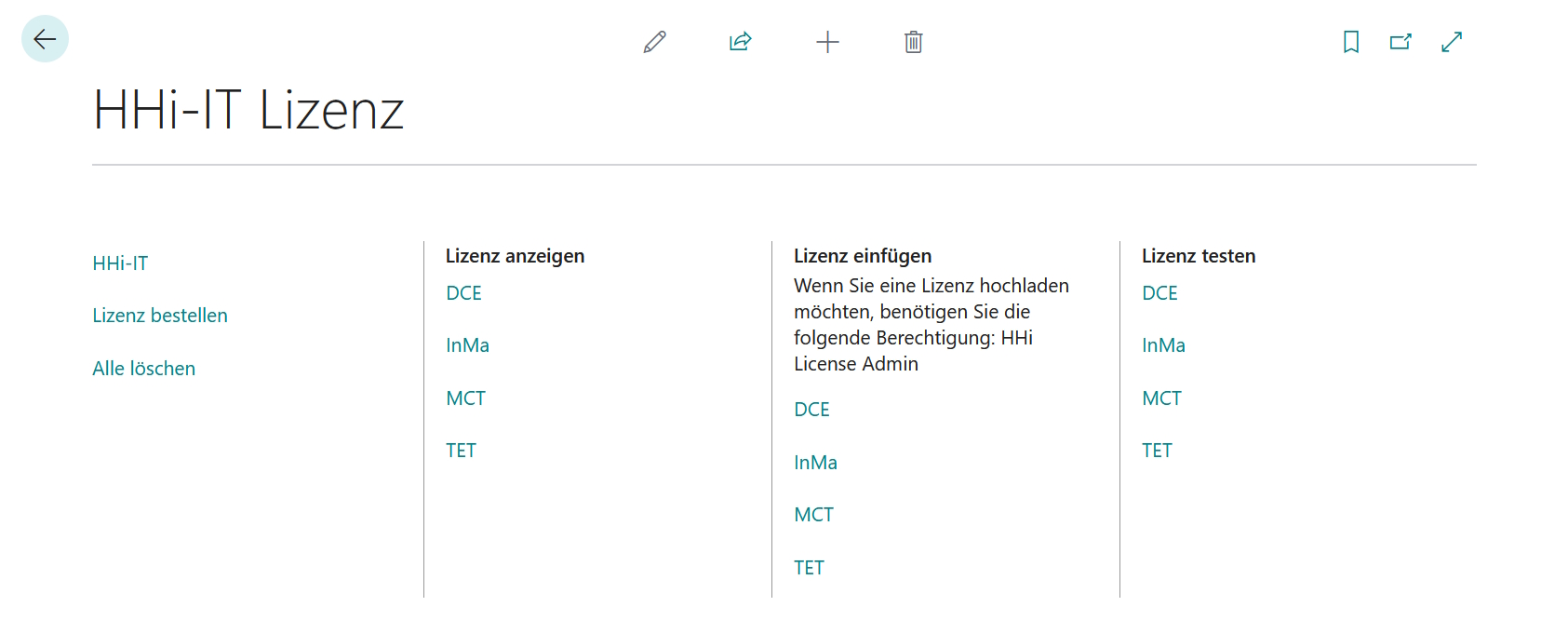Viewport: 1568px width, 620px height.
Task: Open DCE under Lizenz testen
Action: point(1159,292)
